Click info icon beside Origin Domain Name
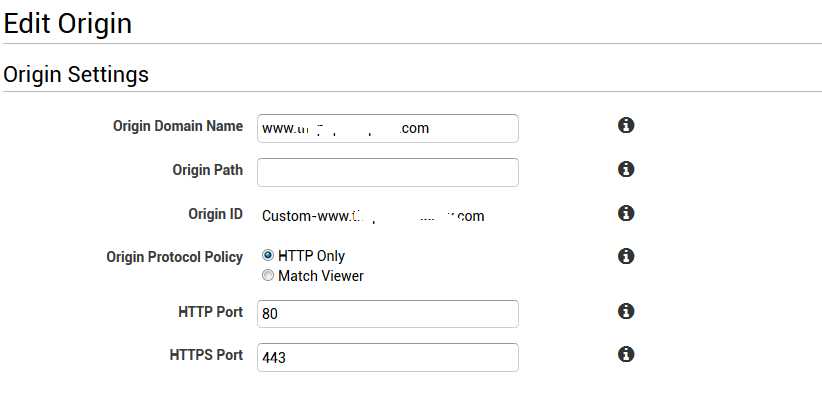Image resolution: width=822 pixels, height=407 pixels. 626,125
